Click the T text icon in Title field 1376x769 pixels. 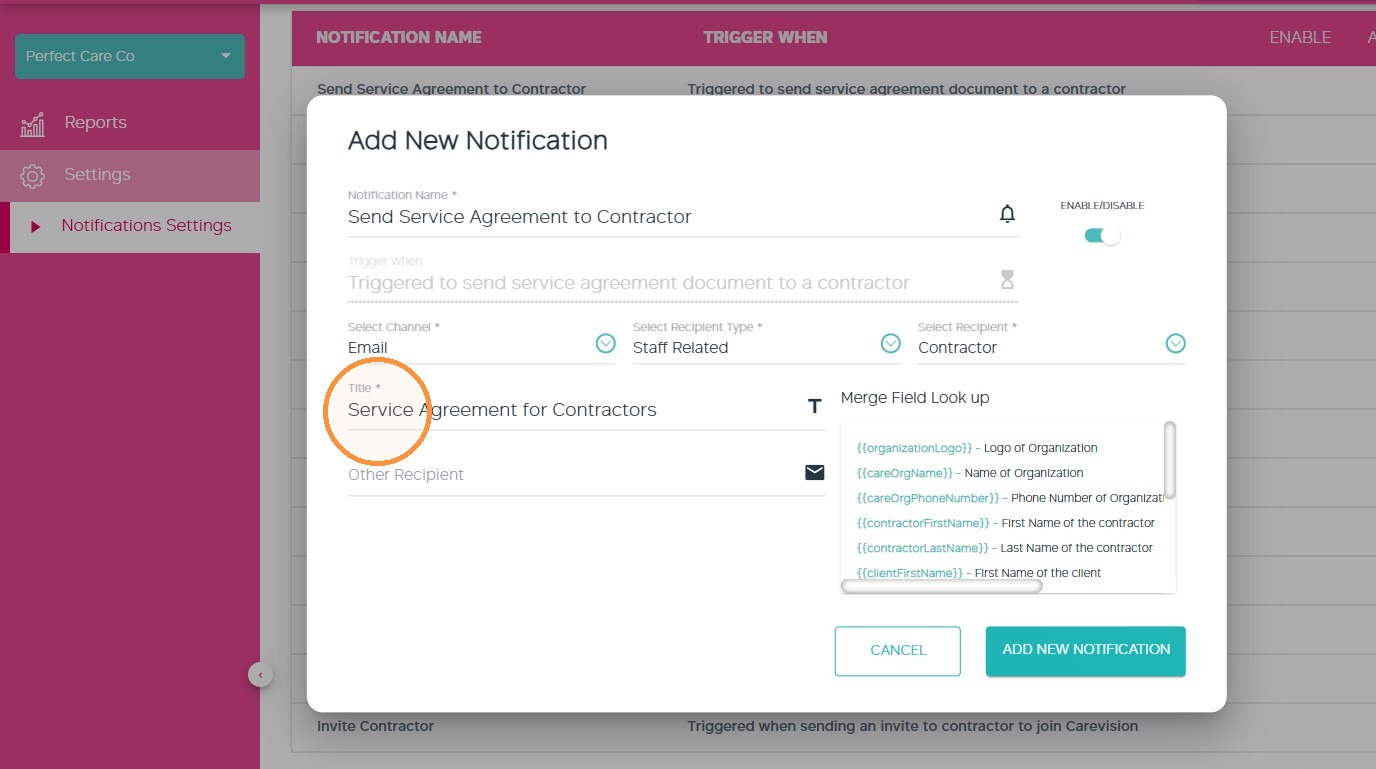tap(814, 406)
